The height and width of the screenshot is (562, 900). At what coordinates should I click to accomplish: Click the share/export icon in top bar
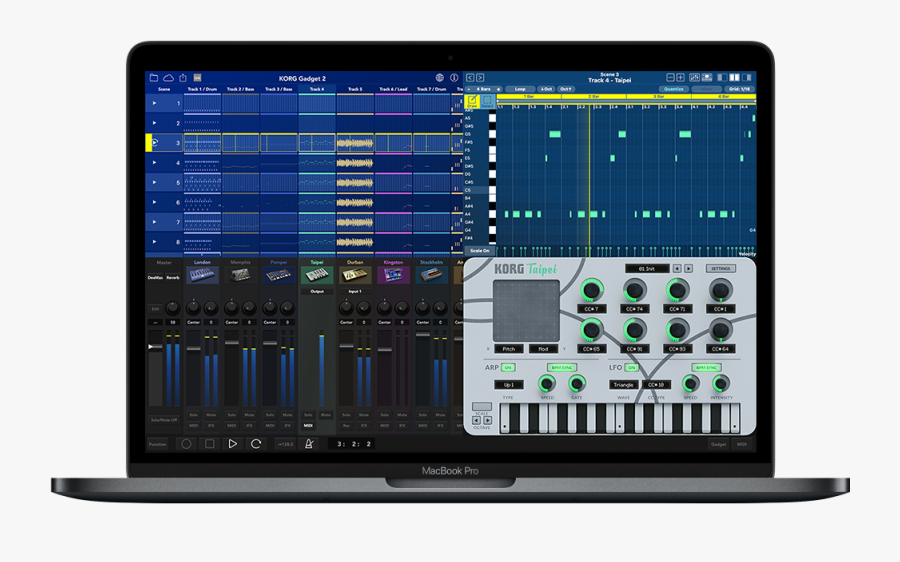click(x=183, y=77)
